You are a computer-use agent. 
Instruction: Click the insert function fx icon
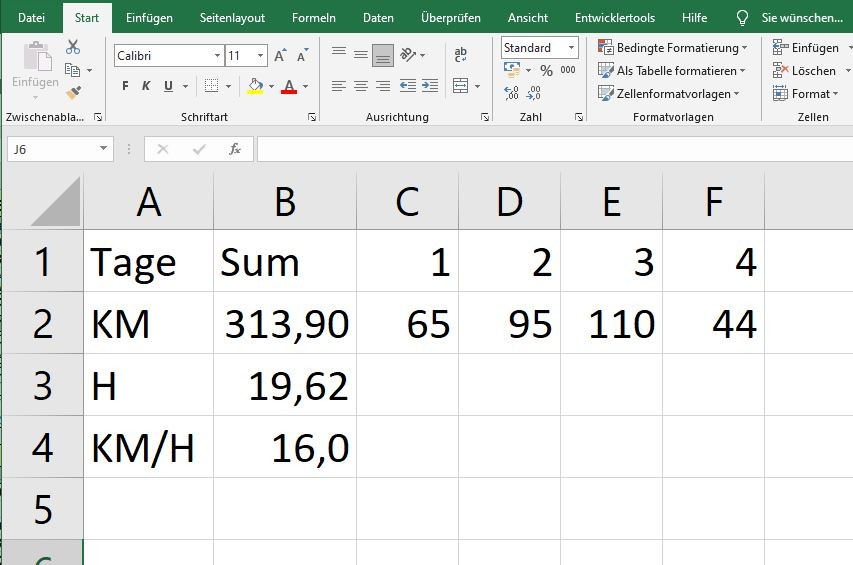(235, 149)
